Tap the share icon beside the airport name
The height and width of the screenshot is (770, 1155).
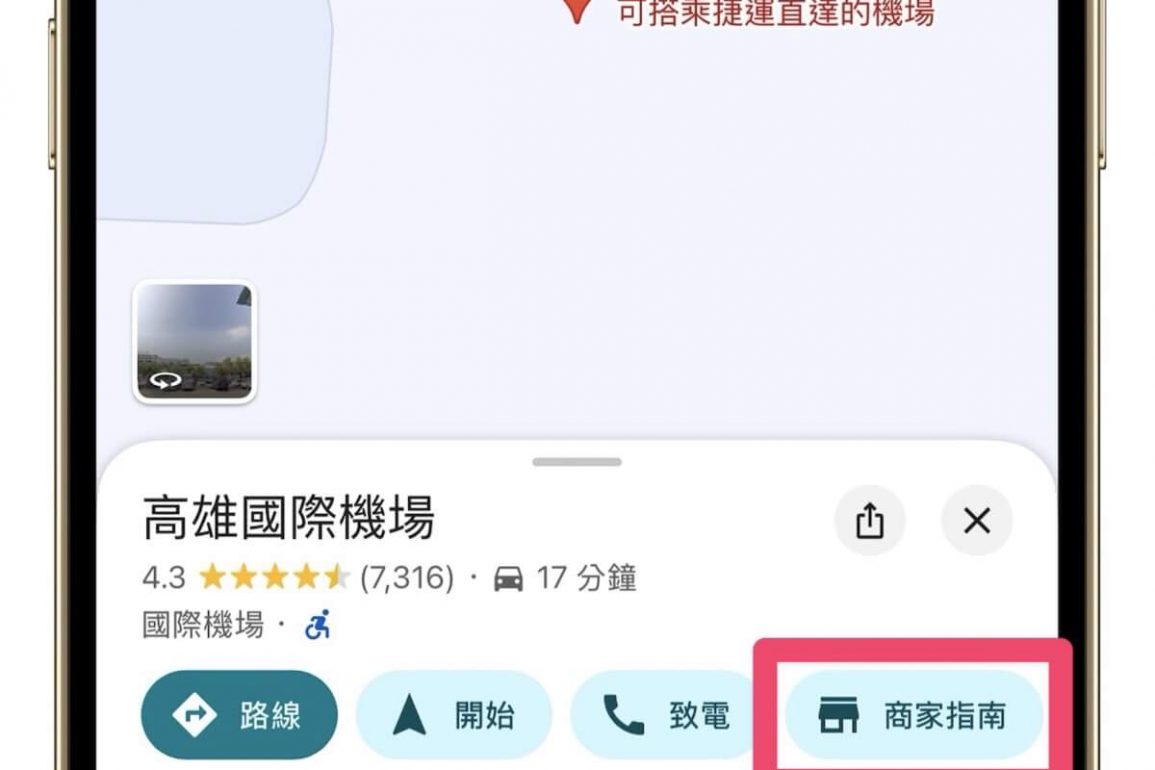click(869, 520)
